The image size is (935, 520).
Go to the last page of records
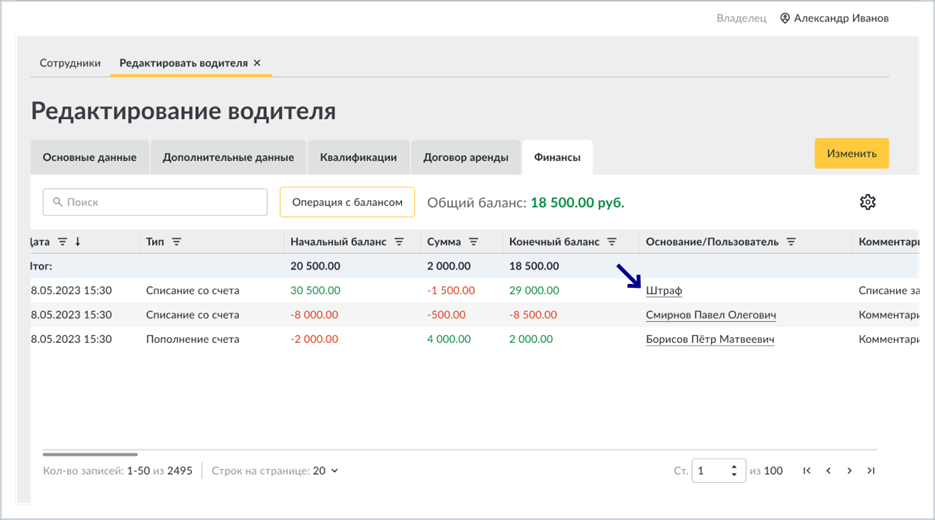pyautogui.click(x=871, y=471)
